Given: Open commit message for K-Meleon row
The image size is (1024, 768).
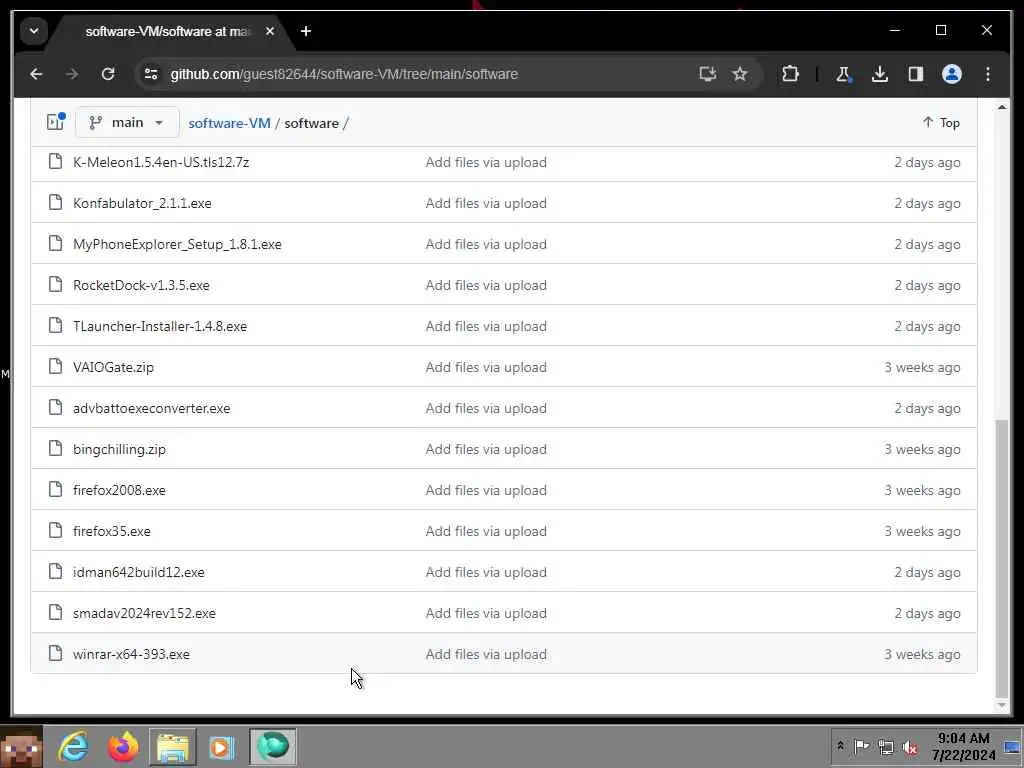Looking at the screenshot, I should pos(486,162).
